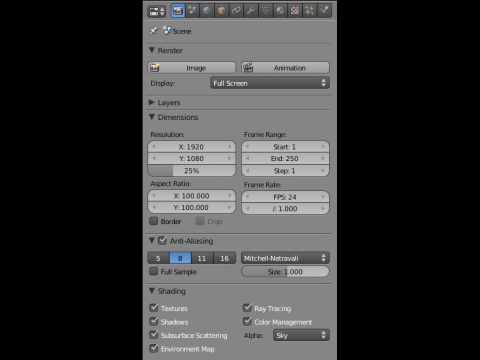Adjust the filter Size 1.000 slider
This screenshot has width=480, height=360.
coord(285,272)
